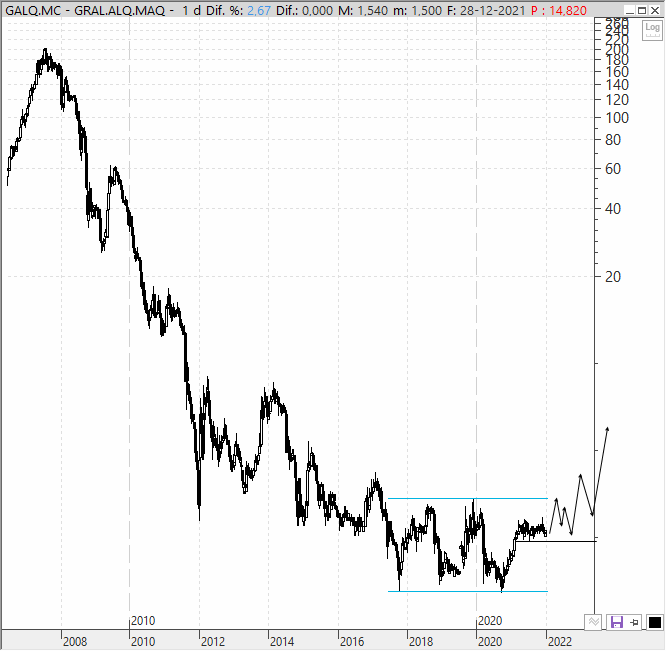This screenshot has height=651, width=666.
Task: Click the 2008 label on time axis
Action: point(75,641)
